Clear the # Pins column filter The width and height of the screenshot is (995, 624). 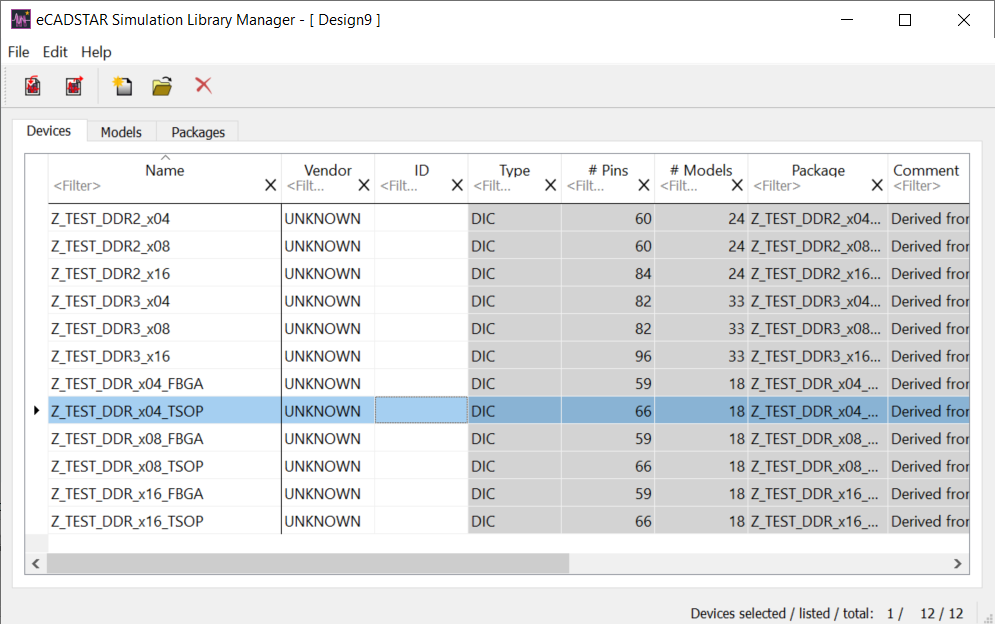(x=643, y=185)
